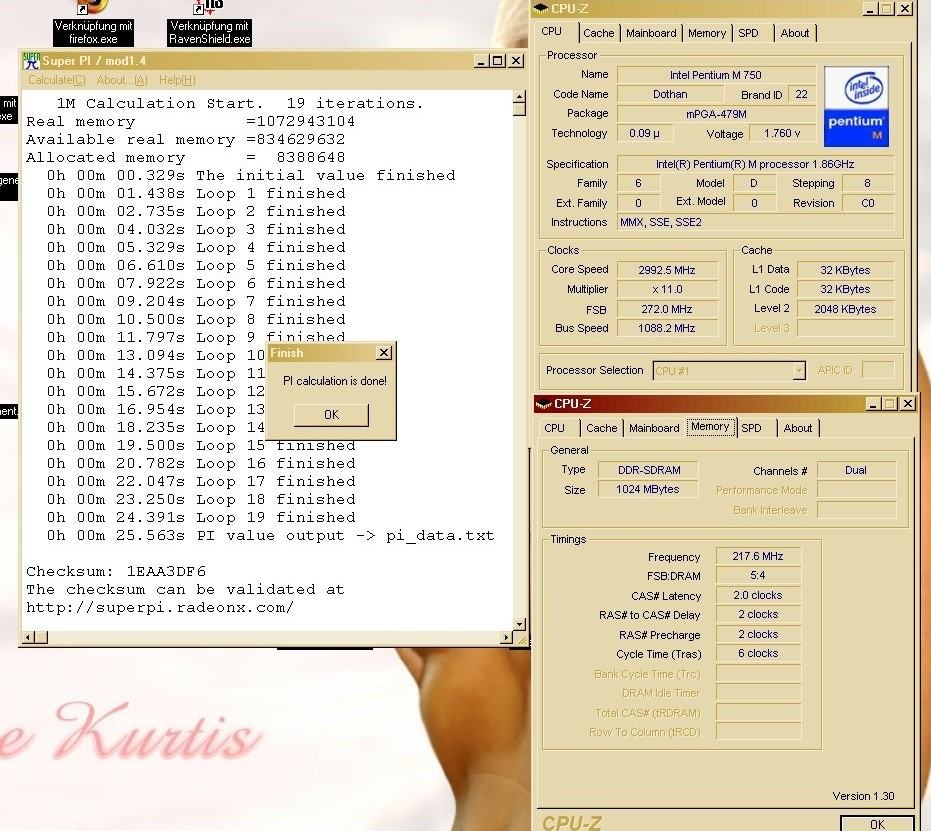Click the Channels # value Dual

pyautogui.click(x=856, y=471)
